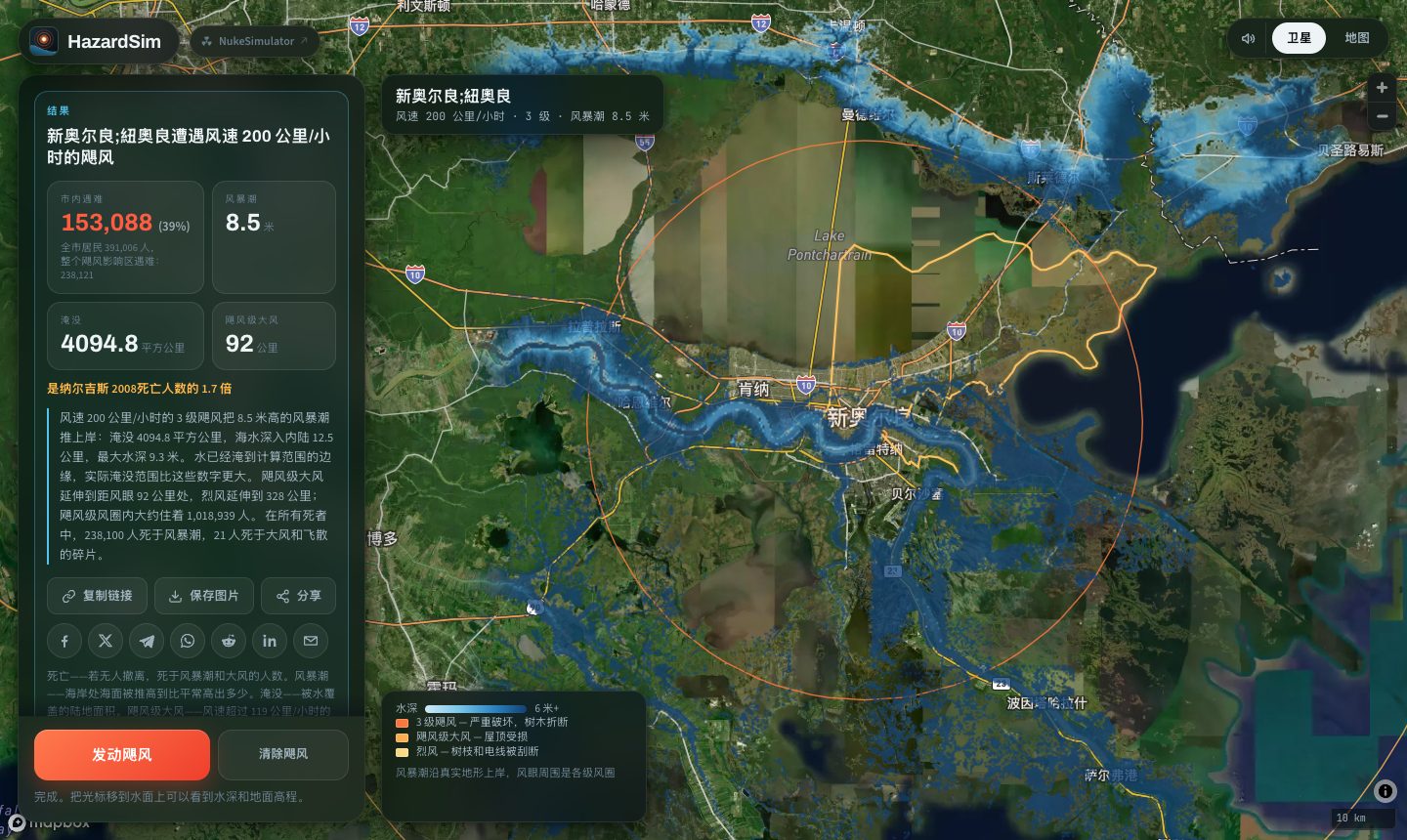Mute the sound with the speaker icon
Screen dimensions: 1407x840
click(x=1248, y=38)
